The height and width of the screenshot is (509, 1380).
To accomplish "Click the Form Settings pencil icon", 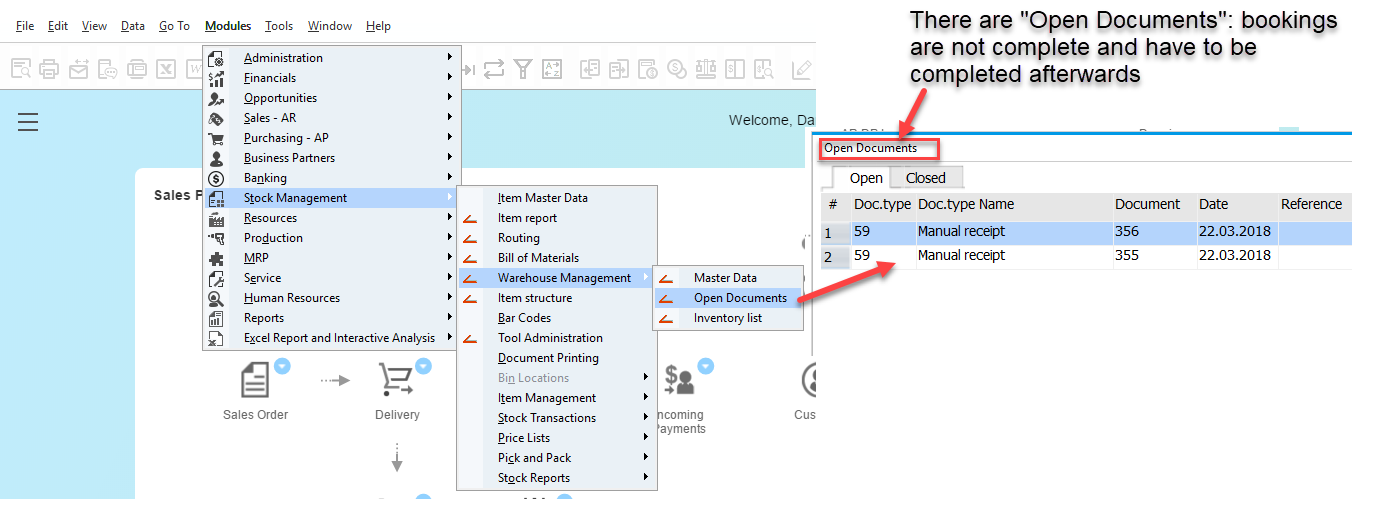I will [802, 69].
